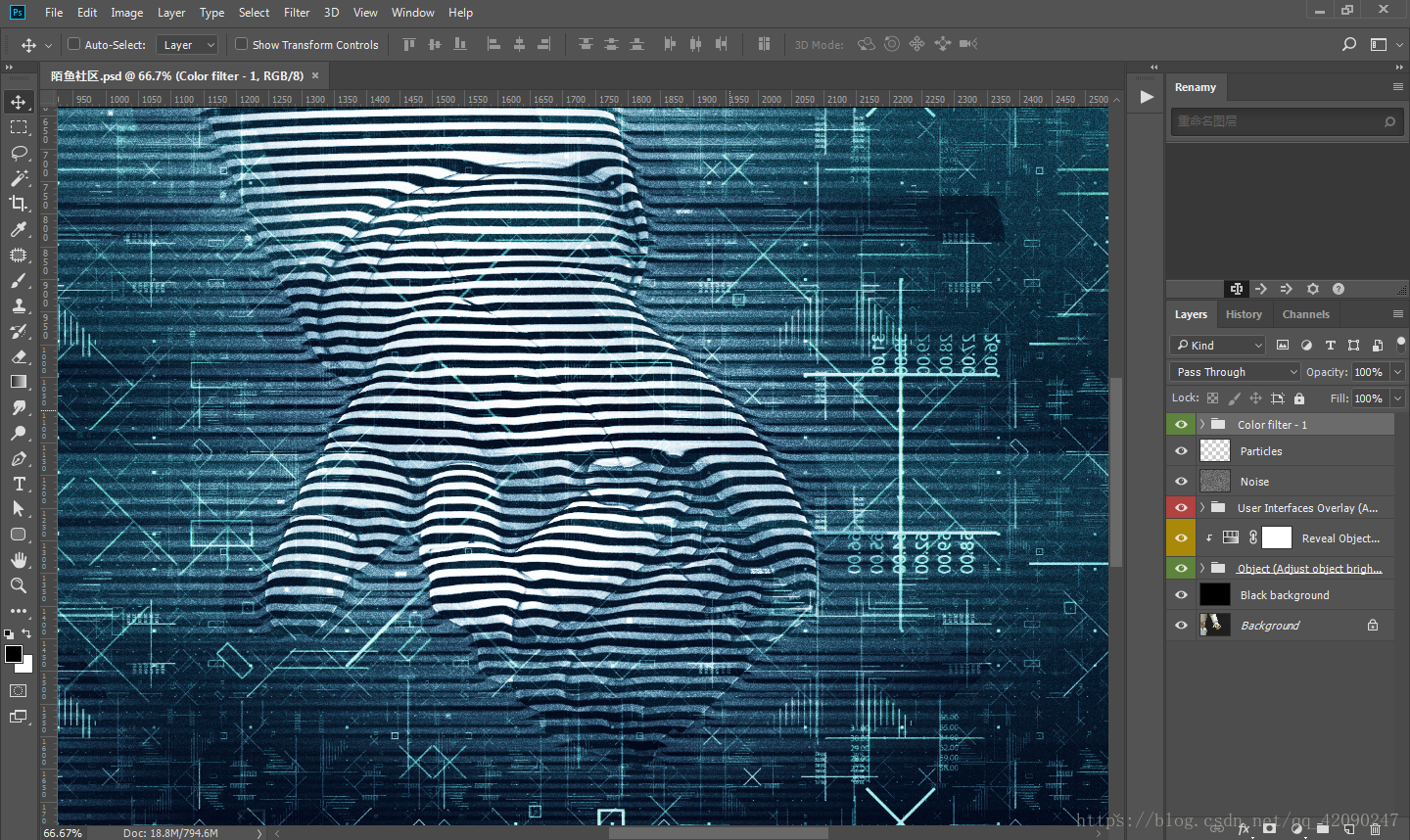Select the Pen tool
The image size is (1410, 840).
[19, 458]
